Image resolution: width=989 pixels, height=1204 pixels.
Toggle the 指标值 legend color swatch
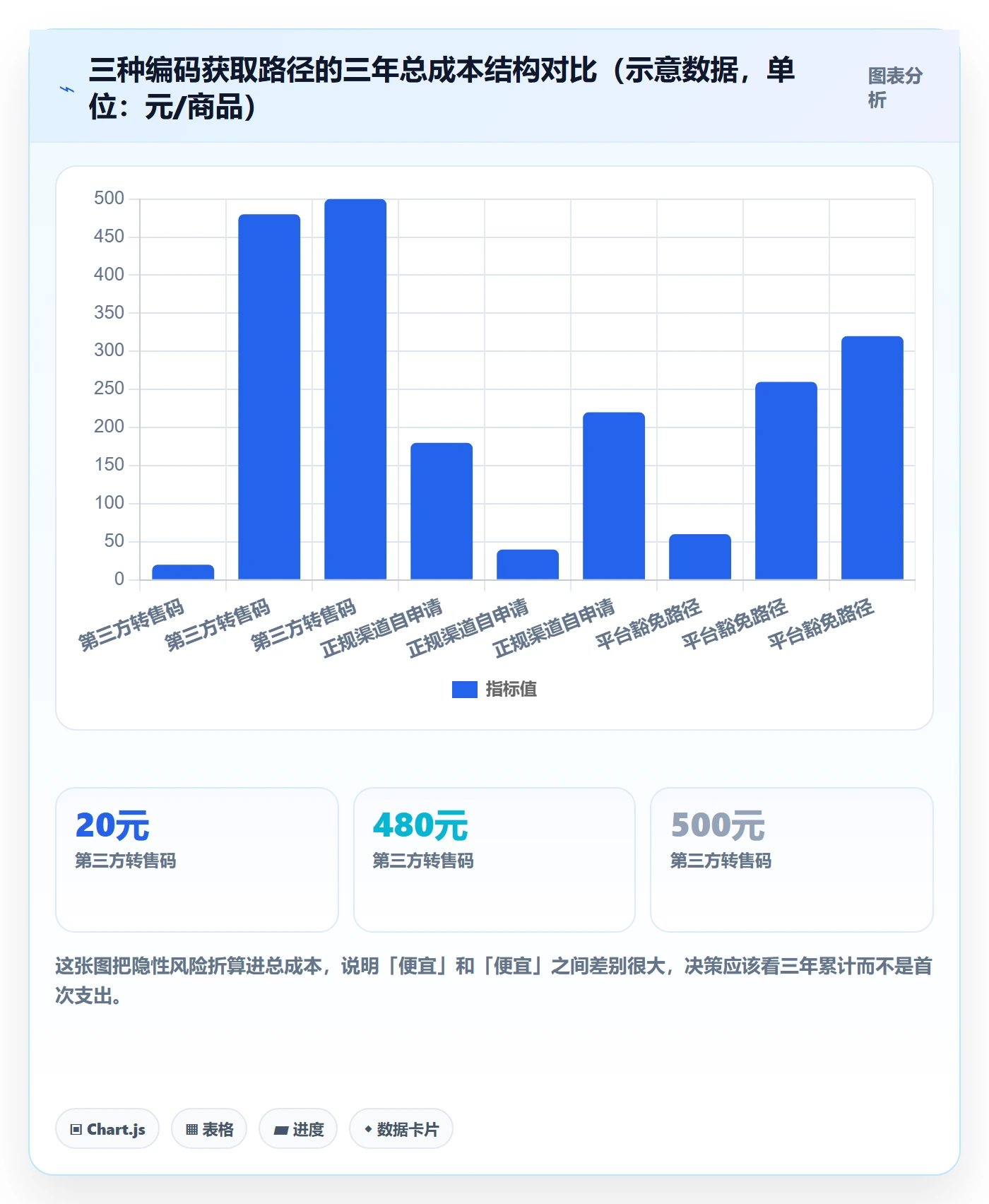pyautogui.click(x=465, y=690)
